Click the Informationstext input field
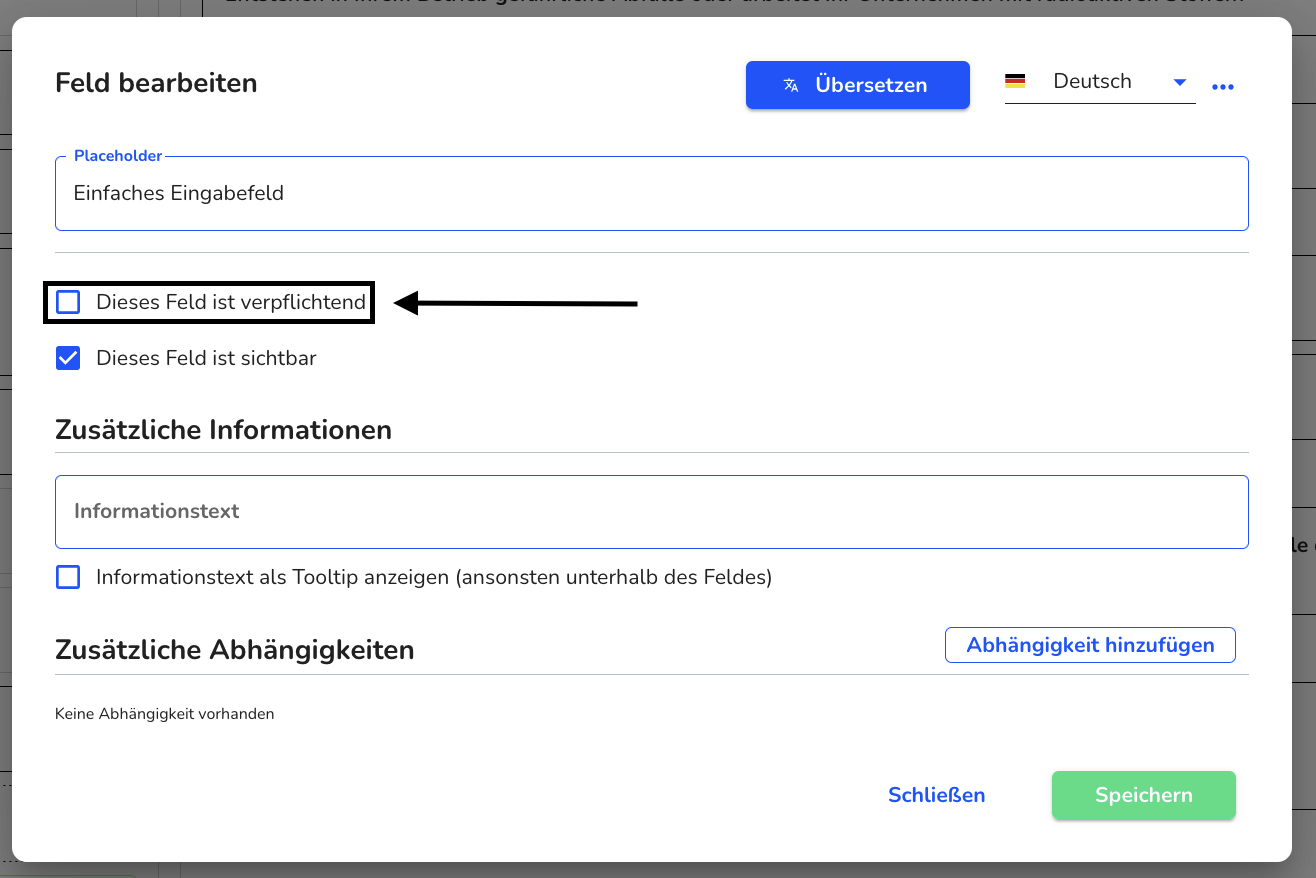The height and width of the screenshot is (878, 1316). click(652, 512)
